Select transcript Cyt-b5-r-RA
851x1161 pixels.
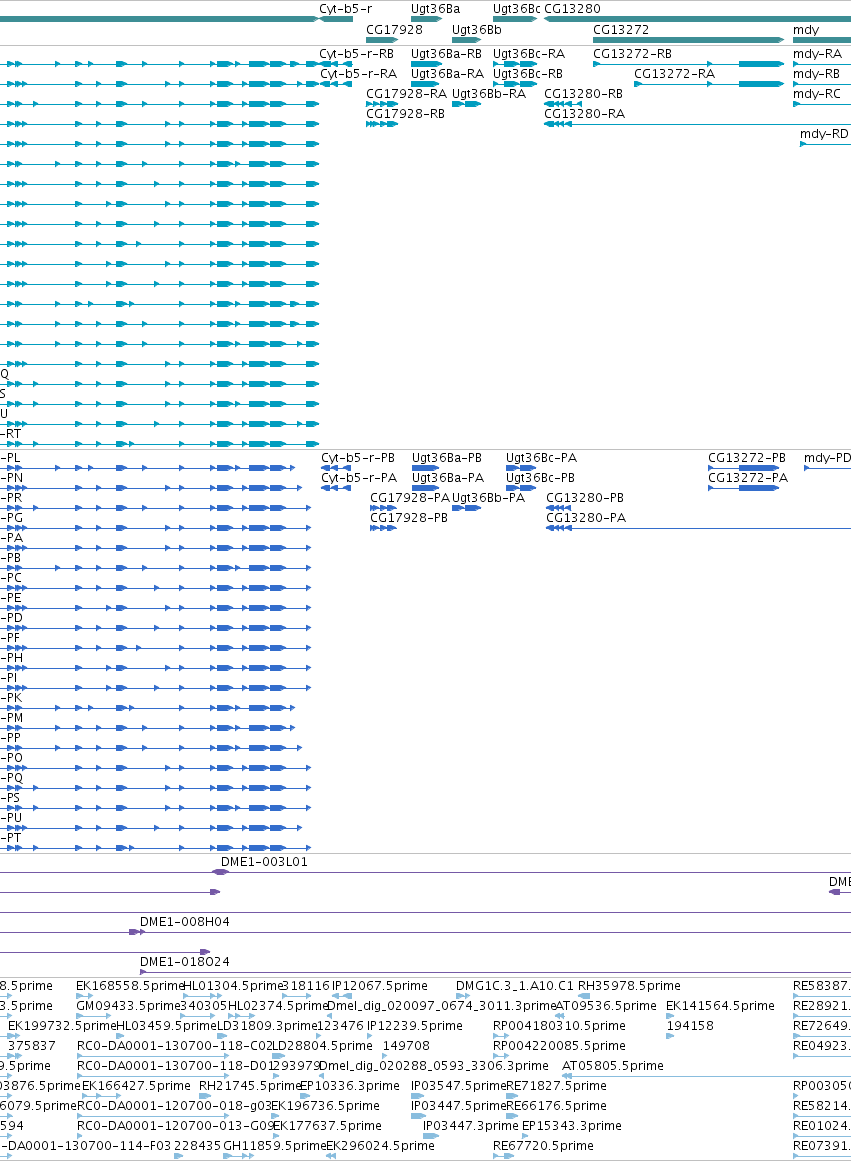358,74
